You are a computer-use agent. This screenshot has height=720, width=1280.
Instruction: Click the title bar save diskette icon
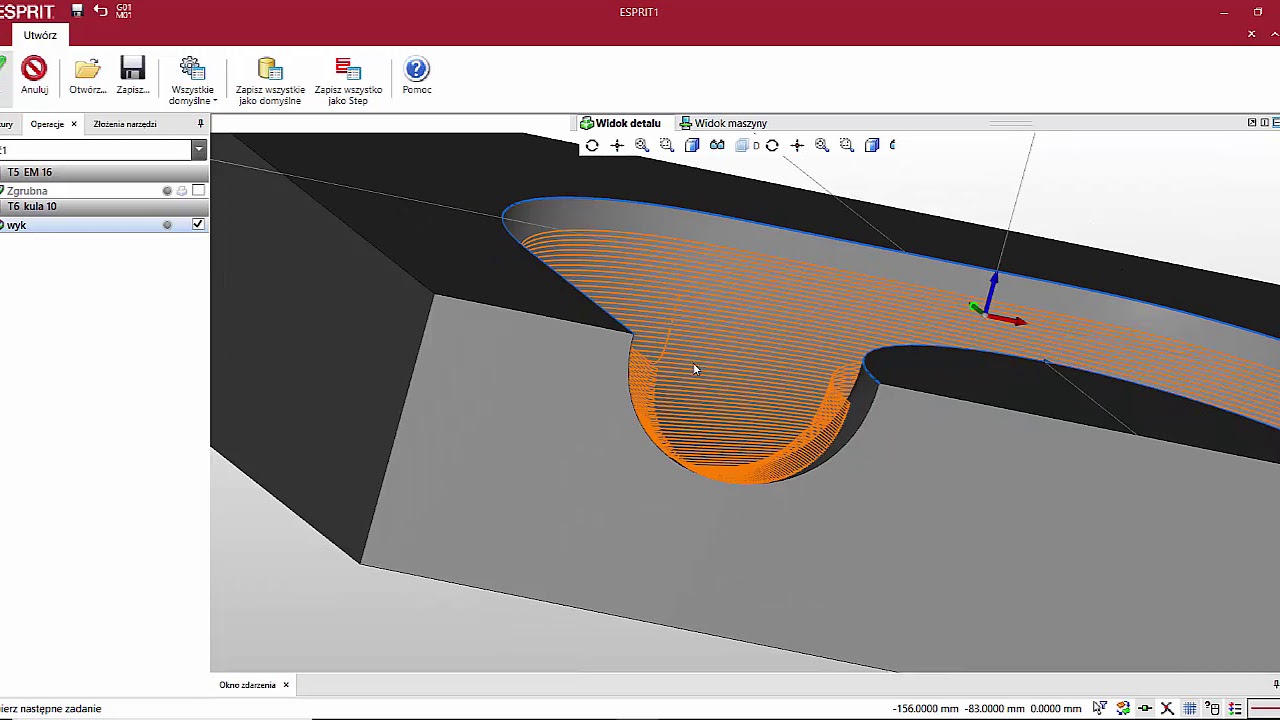point(77,11)
